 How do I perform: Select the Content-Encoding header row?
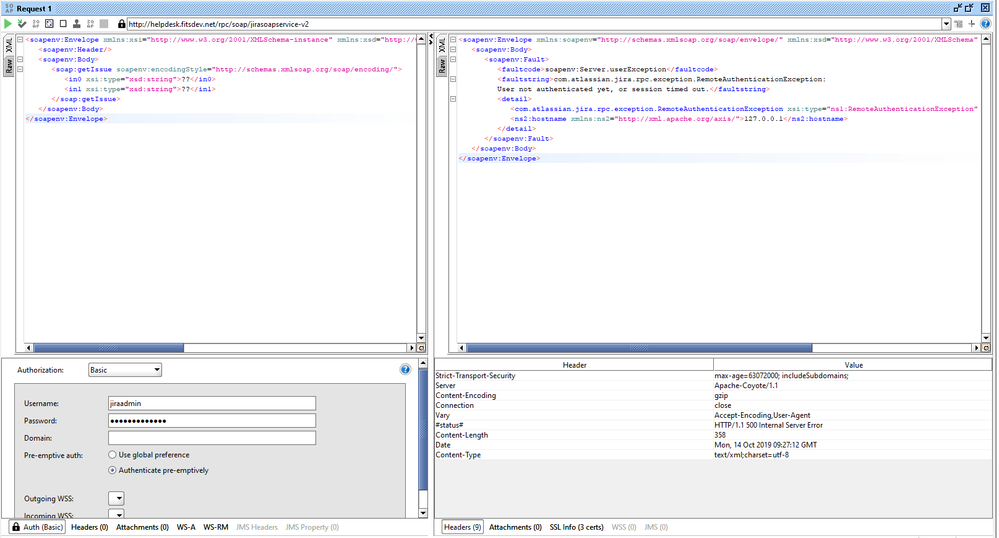click(713, 395)
